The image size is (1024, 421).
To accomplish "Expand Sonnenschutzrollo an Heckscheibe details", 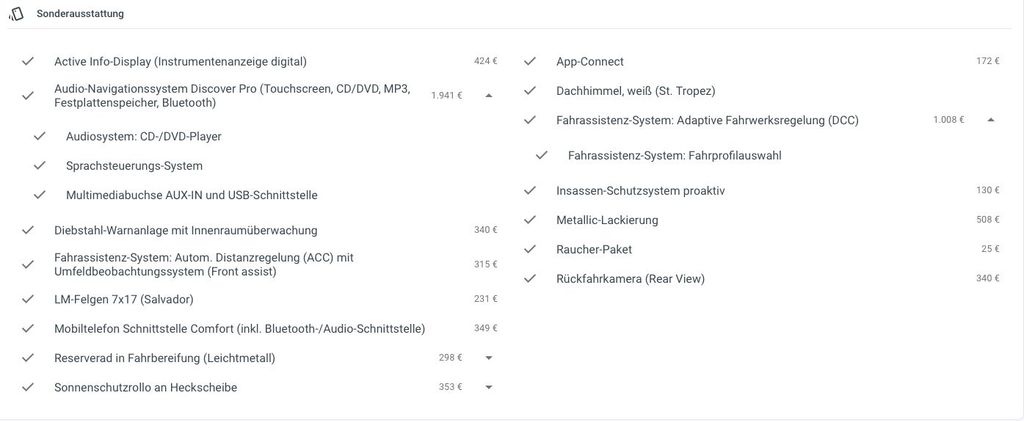I will [488, 387].
